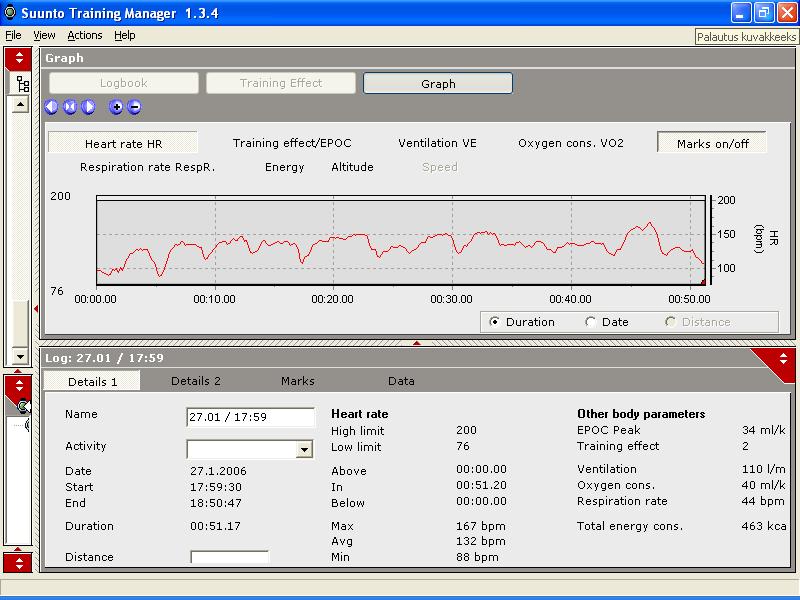Click the previous graph navigation arrow icon
The width and height of the screenshot is (800, 600).
point(52,107)
